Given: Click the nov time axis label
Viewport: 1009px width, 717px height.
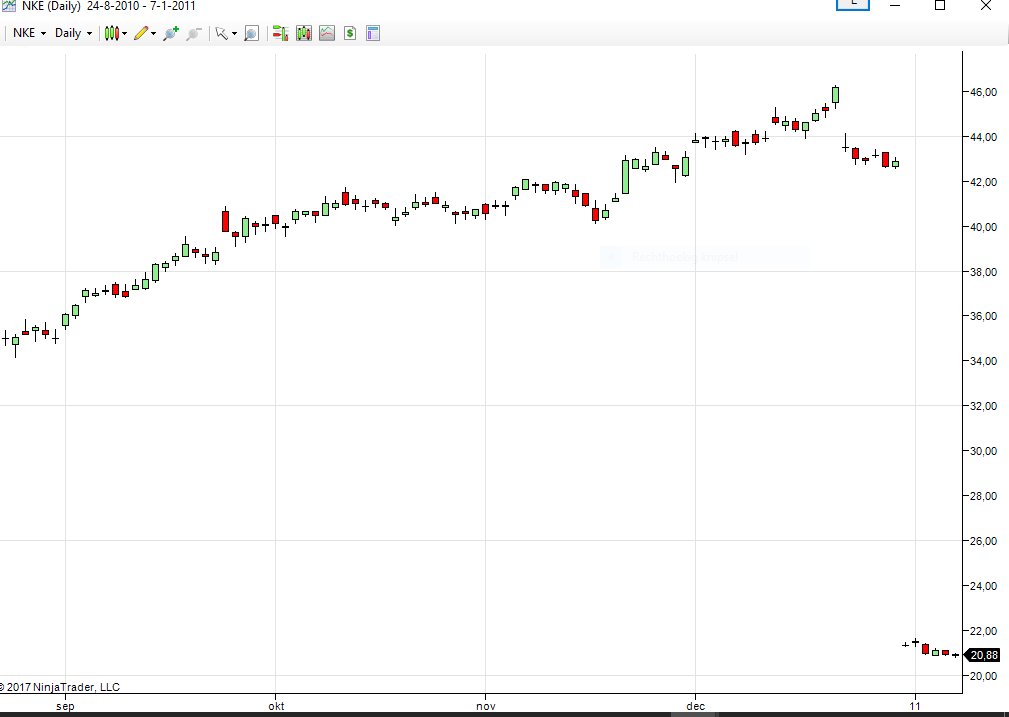Looking at the screenshot, I should tap(486, 706).
